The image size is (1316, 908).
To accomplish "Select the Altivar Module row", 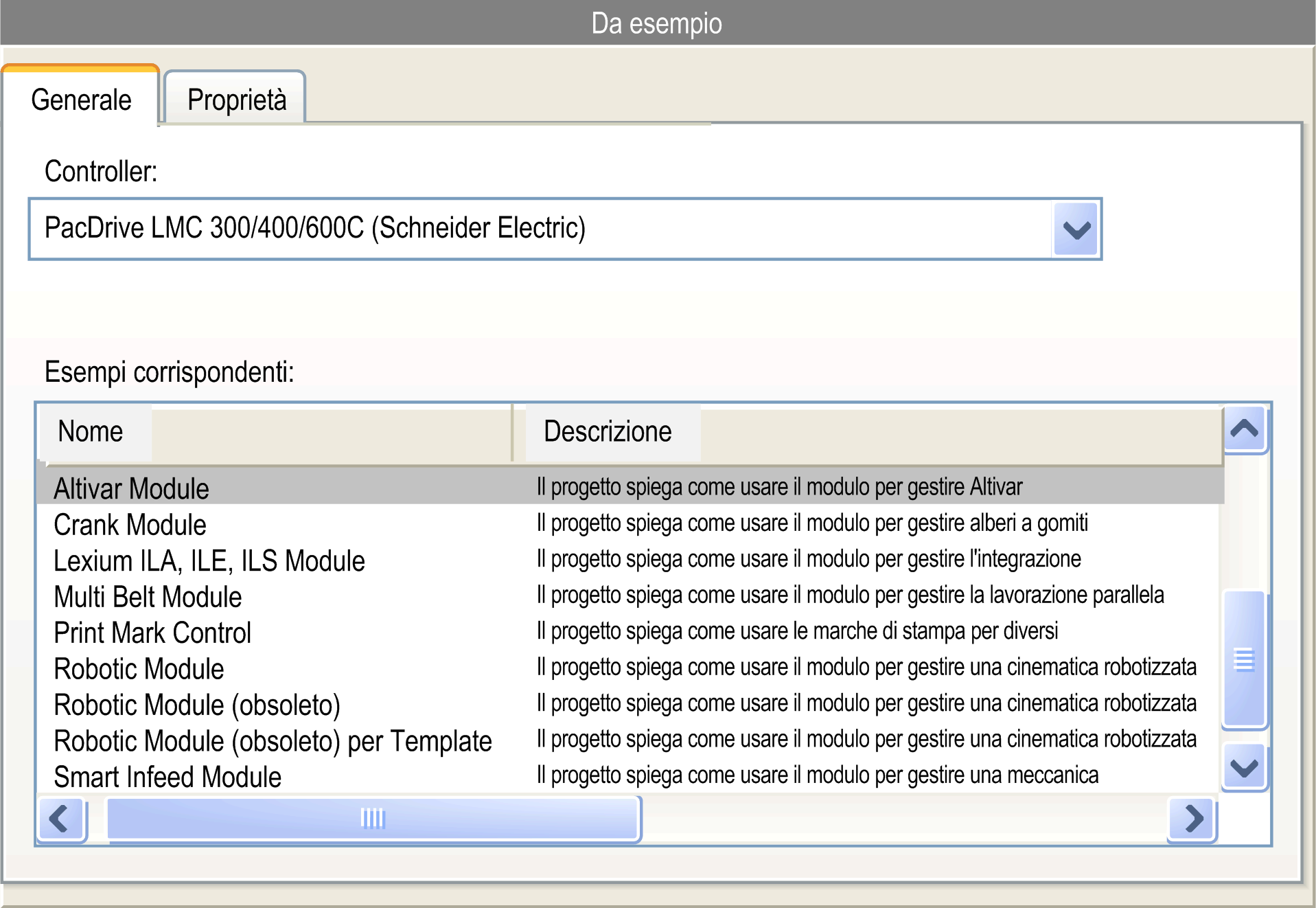I will [630, 488].
